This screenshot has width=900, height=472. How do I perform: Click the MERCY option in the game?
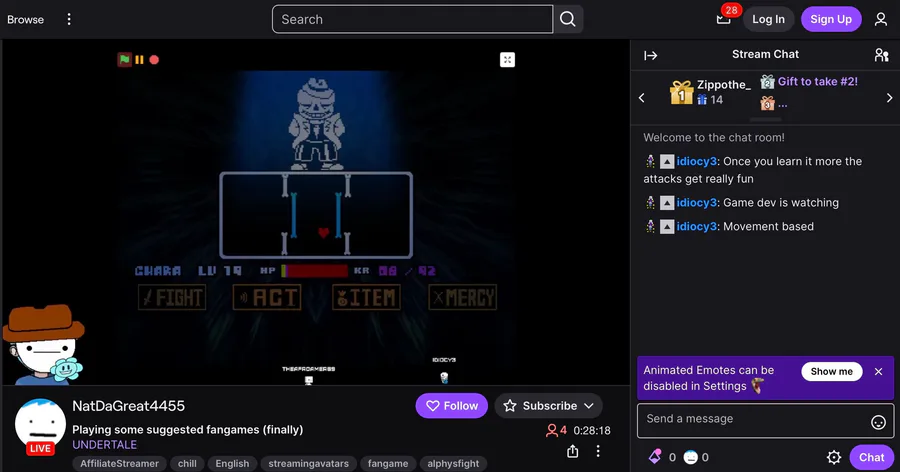tap(463, 297)
